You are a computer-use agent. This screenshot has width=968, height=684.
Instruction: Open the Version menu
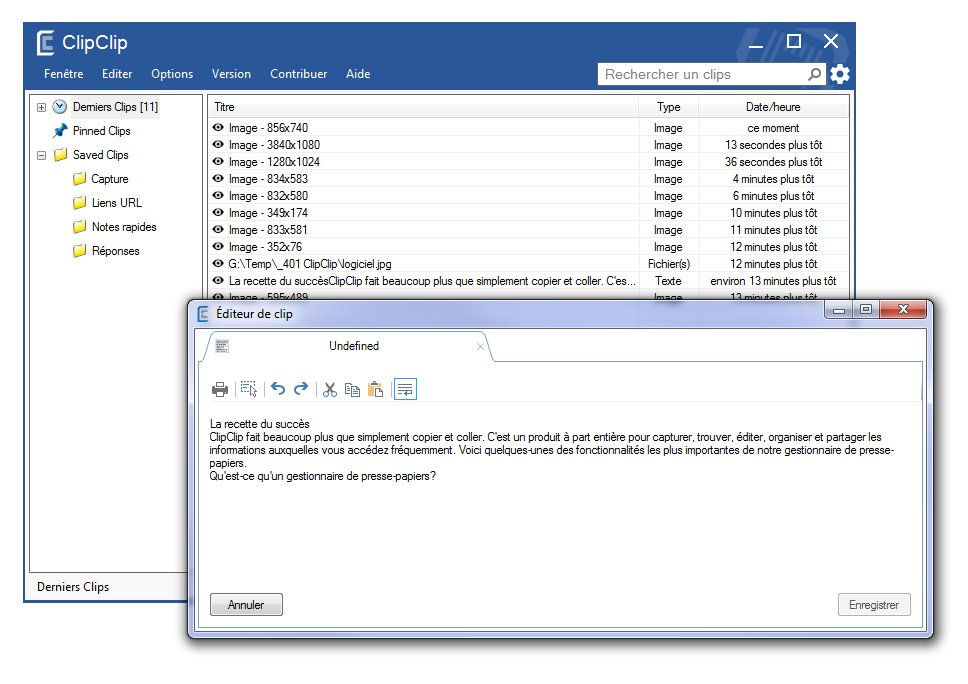(231, 74)
